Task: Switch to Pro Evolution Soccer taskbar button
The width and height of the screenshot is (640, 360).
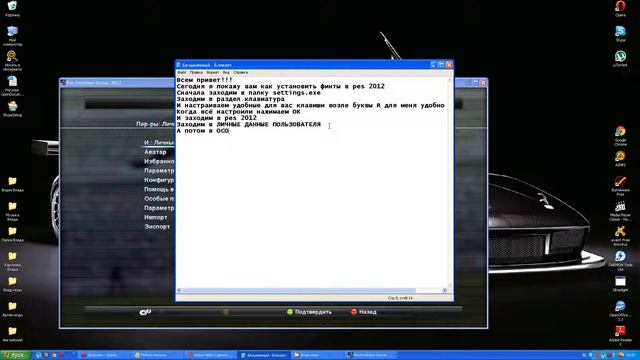Action: [x=369, y=355]
